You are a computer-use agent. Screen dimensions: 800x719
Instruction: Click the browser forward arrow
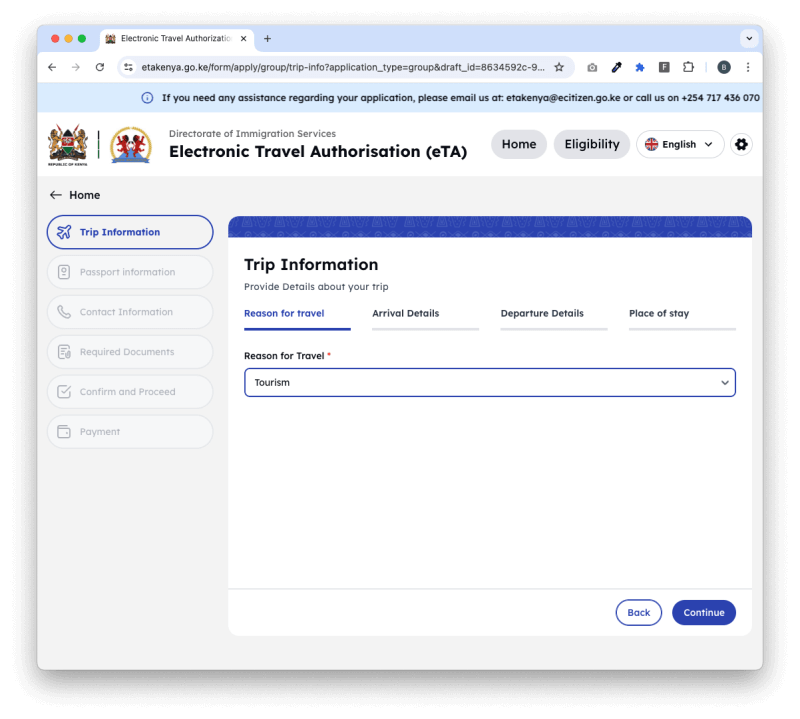pyautogui.click(x=76, y=67)
